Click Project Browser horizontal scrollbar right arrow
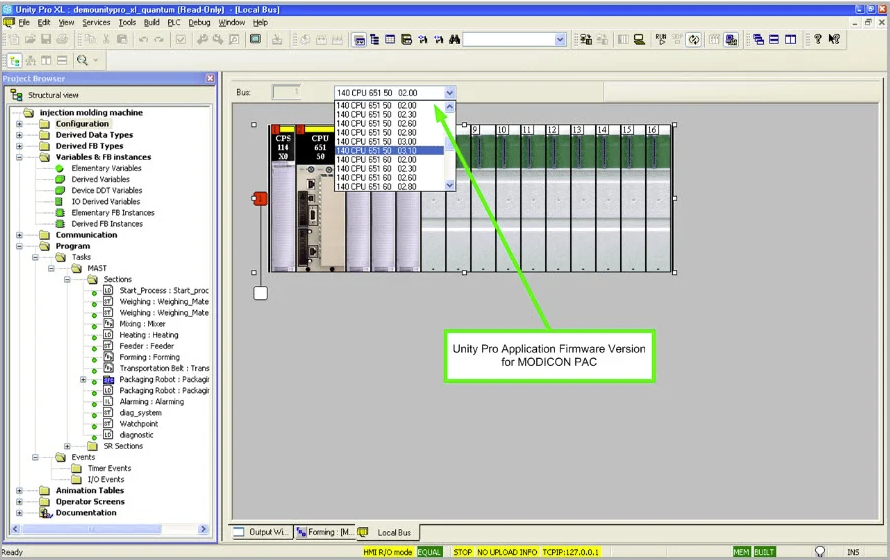 pos(203,529)
